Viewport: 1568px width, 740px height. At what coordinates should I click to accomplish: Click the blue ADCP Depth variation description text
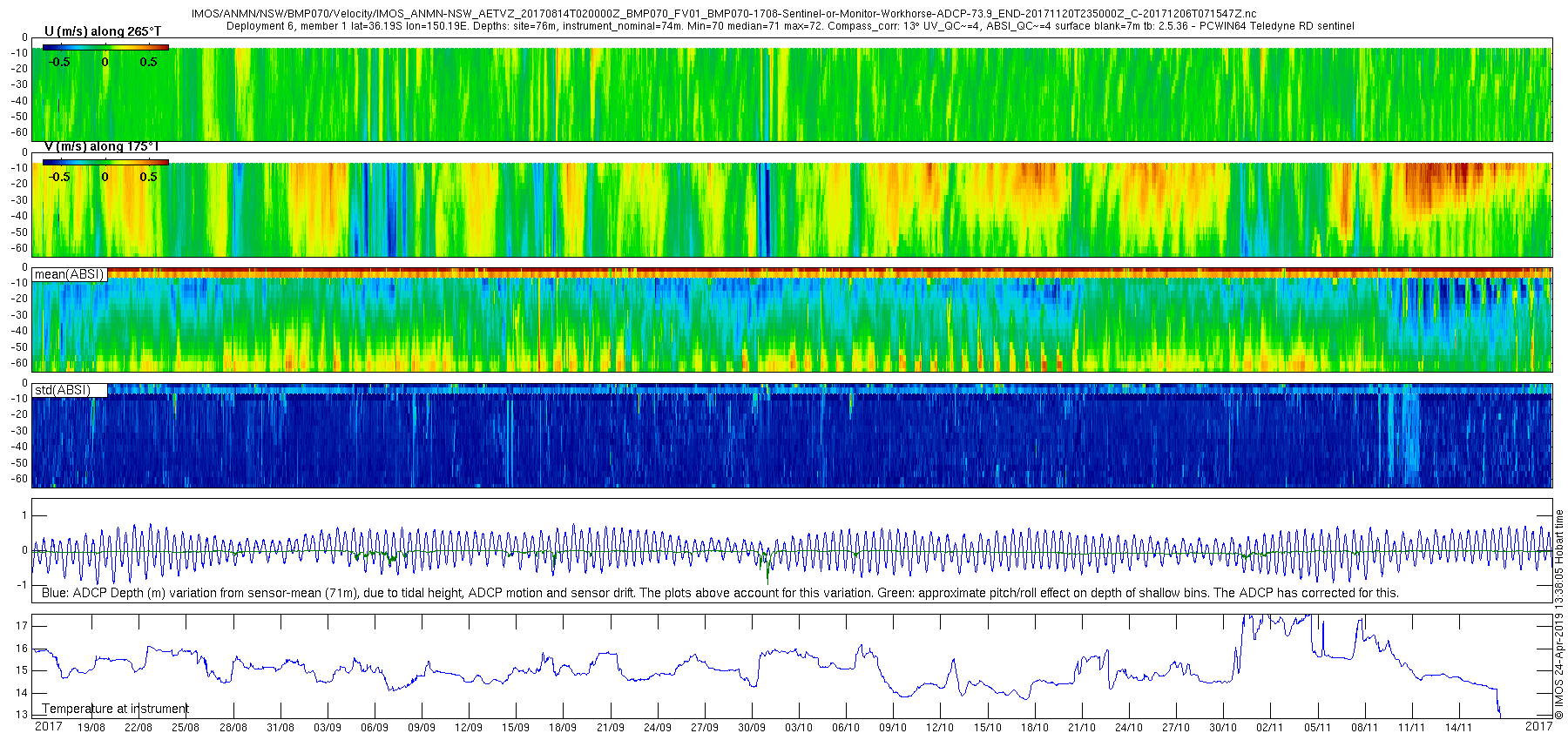(720, 593)
